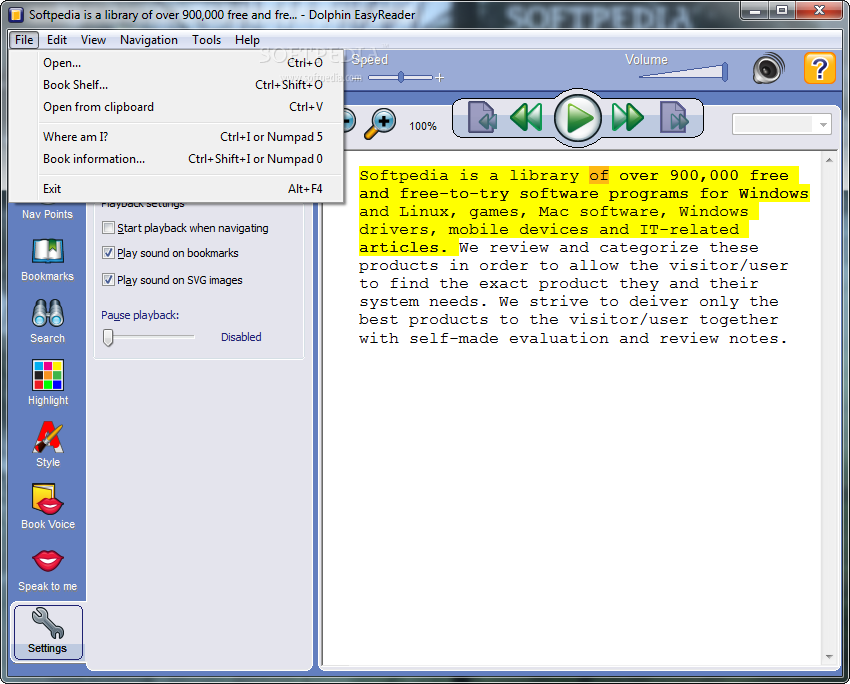This screenshot has width=850, height=684.
Task: Click the Speed slider thumb
Action: 401,78
